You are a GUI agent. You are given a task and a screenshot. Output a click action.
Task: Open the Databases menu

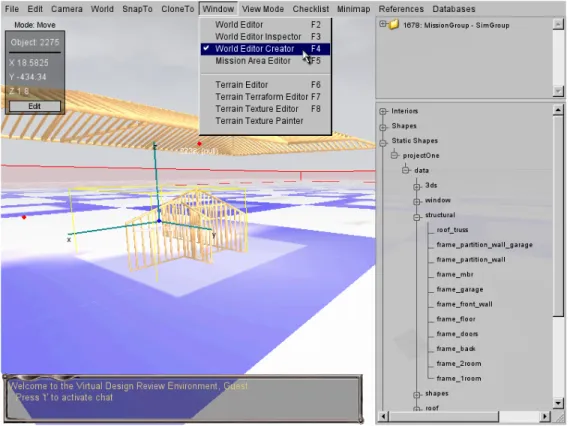coord(454,9)
